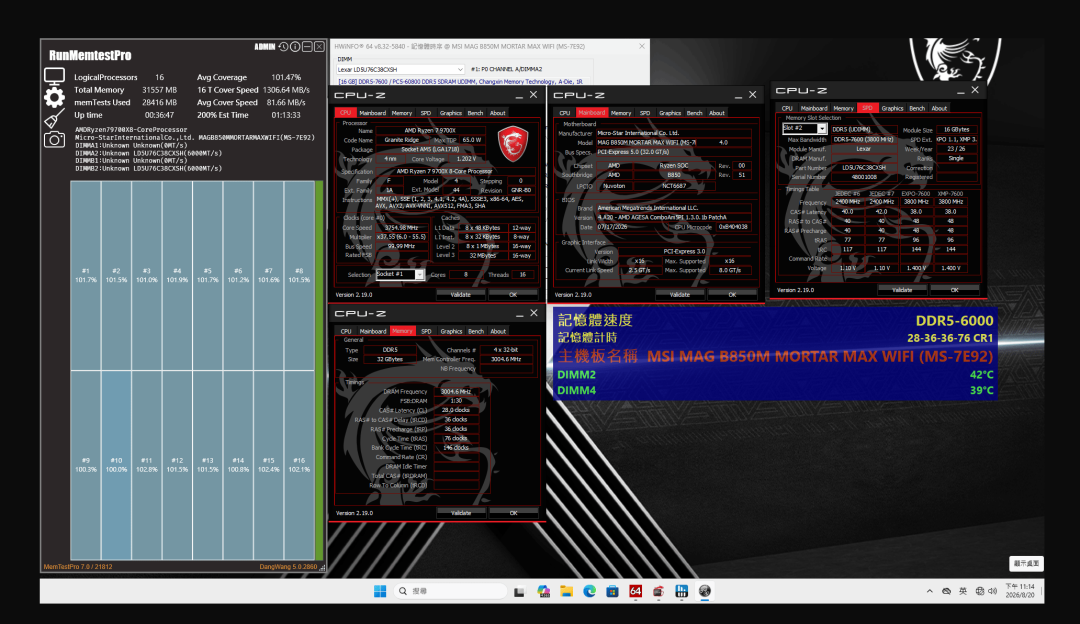Launch Copilot from the taskbar
The height and width of the screenshot is (624, 1080).
543,591
